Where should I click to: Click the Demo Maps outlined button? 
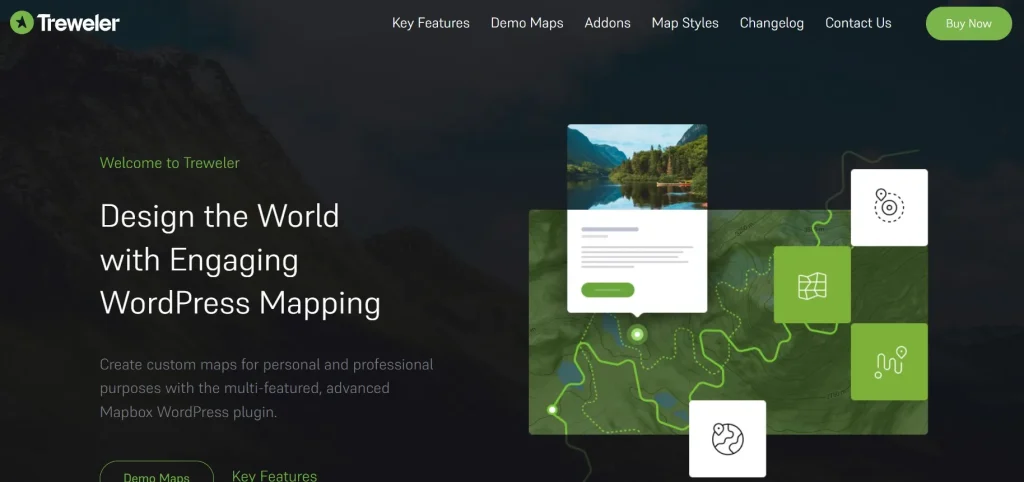[x=157, y=472]
